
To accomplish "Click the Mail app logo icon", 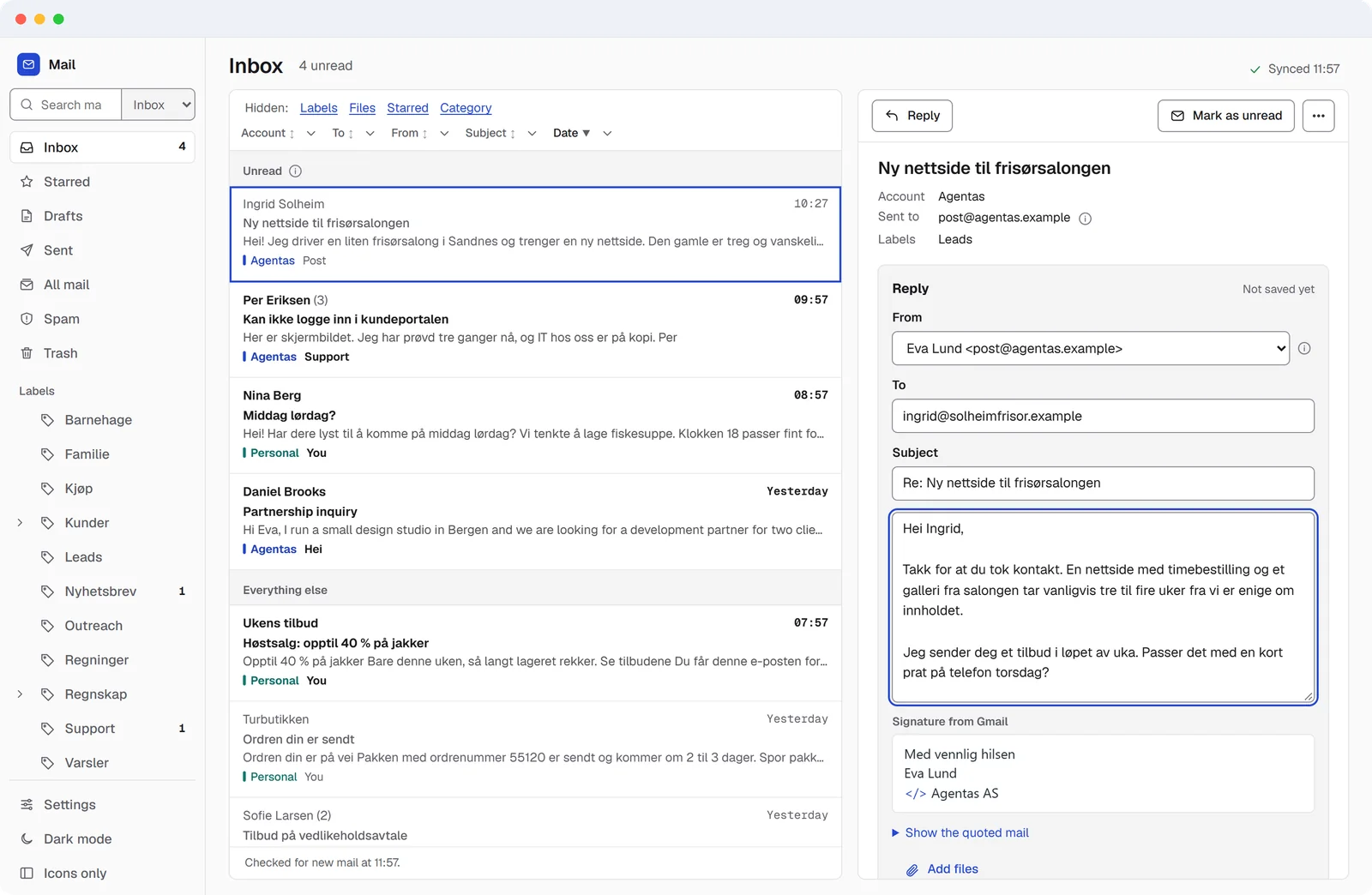I will (28, 64).
